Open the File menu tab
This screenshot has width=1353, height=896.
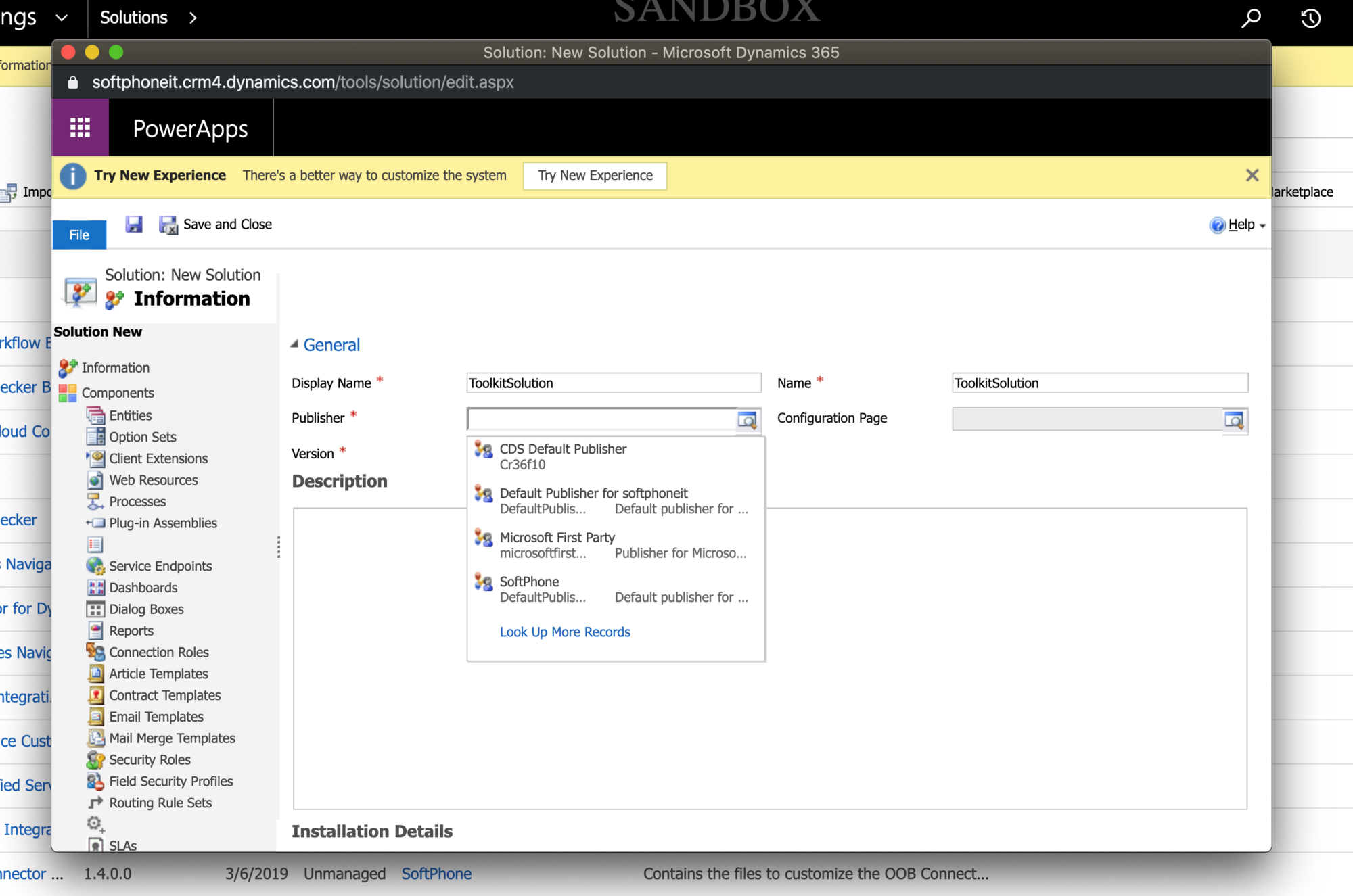[79, 235]
